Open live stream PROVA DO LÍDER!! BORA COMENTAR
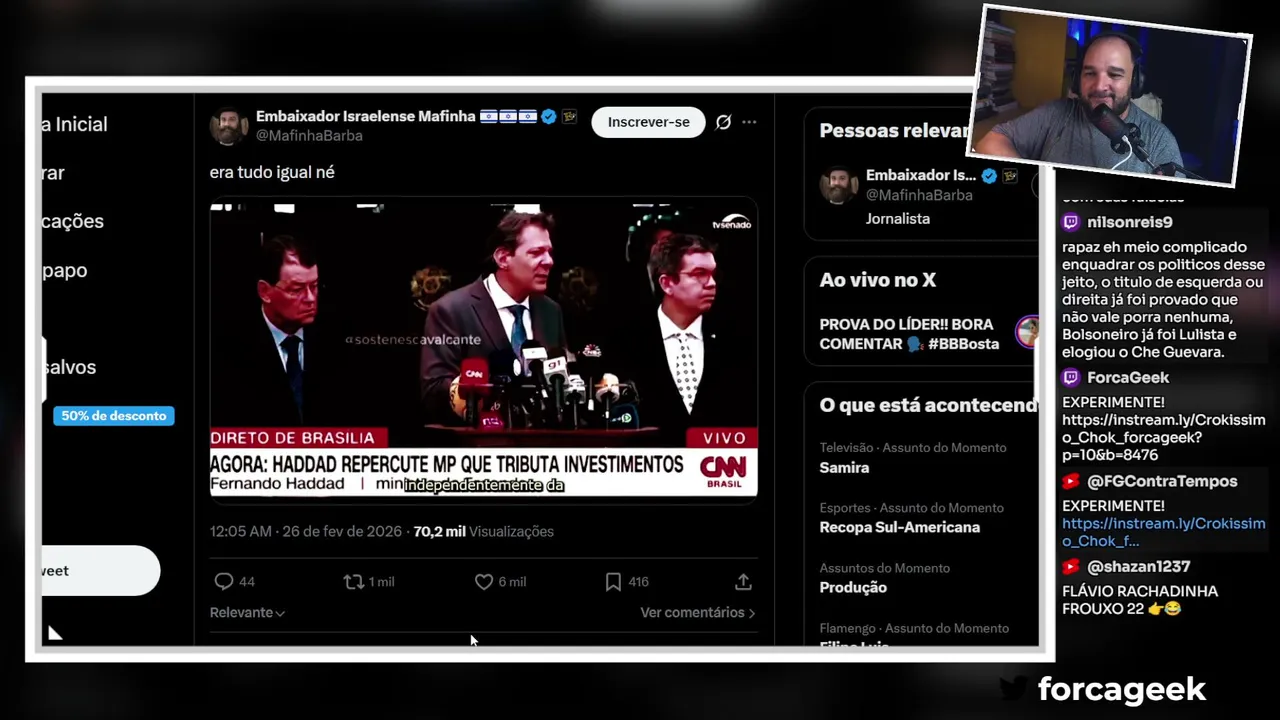Image resolution: width=1280 pixels, height=720 pixels. pyautogui.click(x=909, y=334)
